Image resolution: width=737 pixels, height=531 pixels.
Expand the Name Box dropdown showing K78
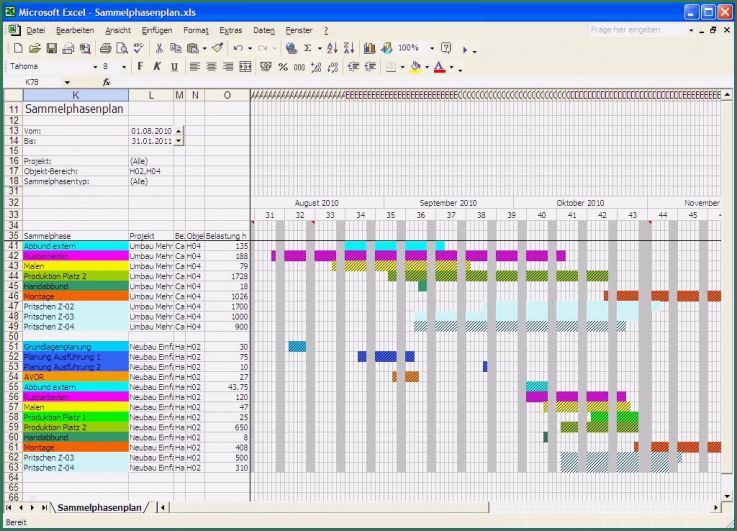[67, 82]
